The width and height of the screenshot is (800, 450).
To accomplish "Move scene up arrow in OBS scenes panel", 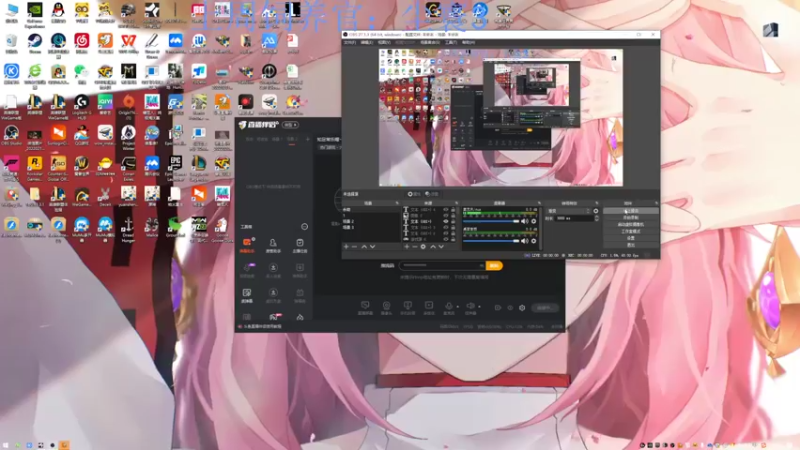I will 364,247.
